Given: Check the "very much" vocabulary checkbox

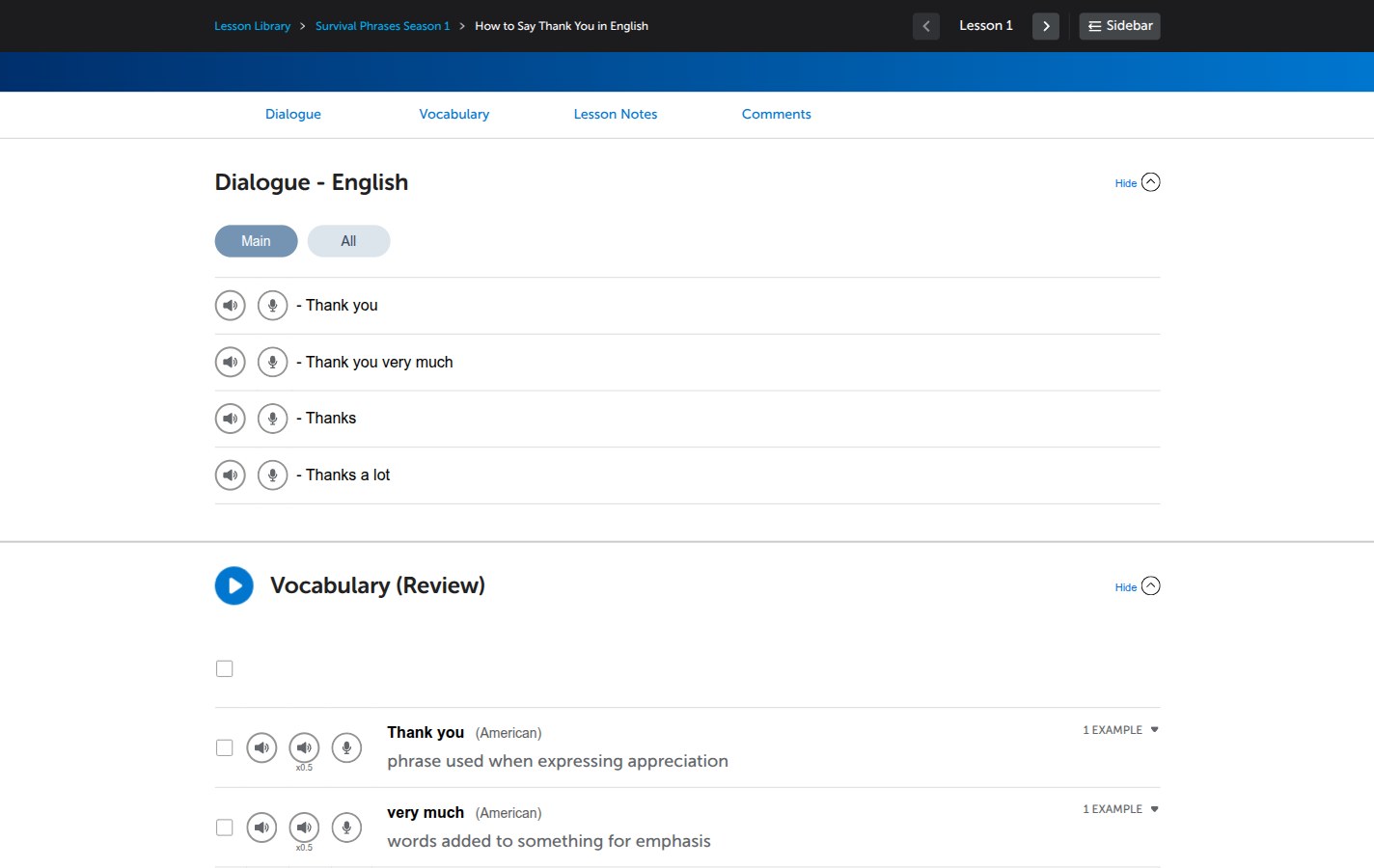Looking at the screenshot, I should coord(225,827).
